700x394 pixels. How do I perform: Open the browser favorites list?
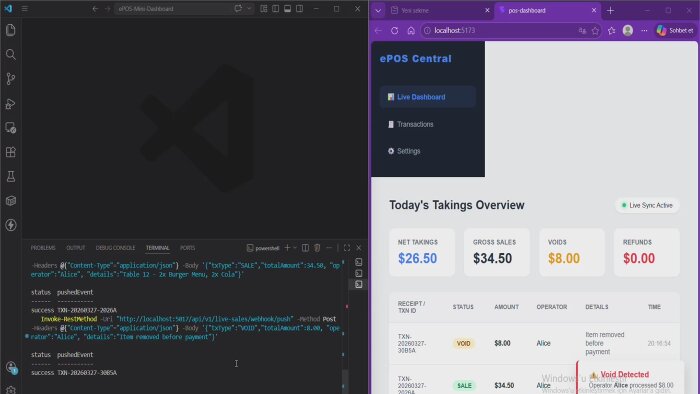[x=612, y=30]
